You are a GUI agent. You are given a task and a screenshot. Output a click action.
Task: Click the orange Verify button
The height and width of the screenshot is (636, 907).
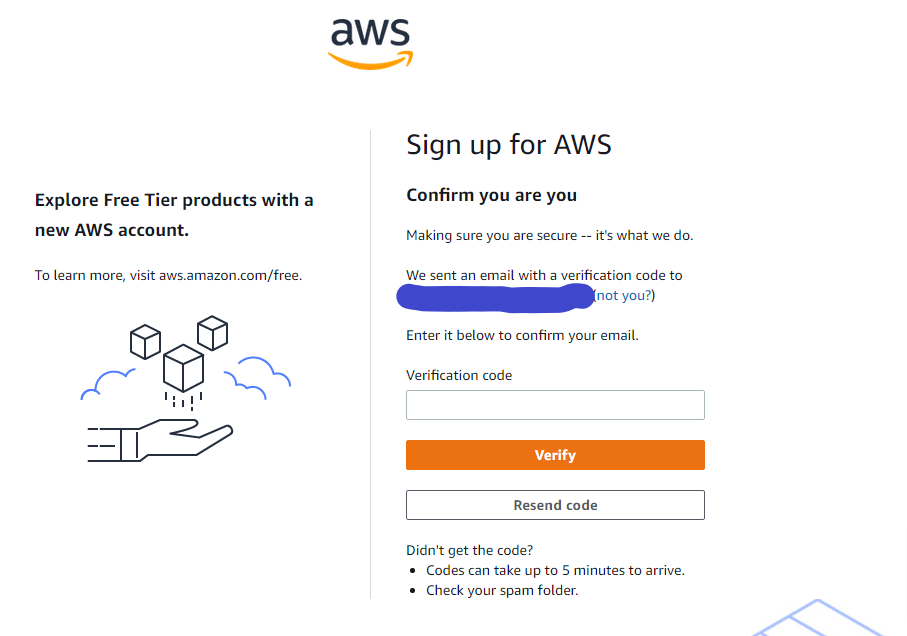555,455
